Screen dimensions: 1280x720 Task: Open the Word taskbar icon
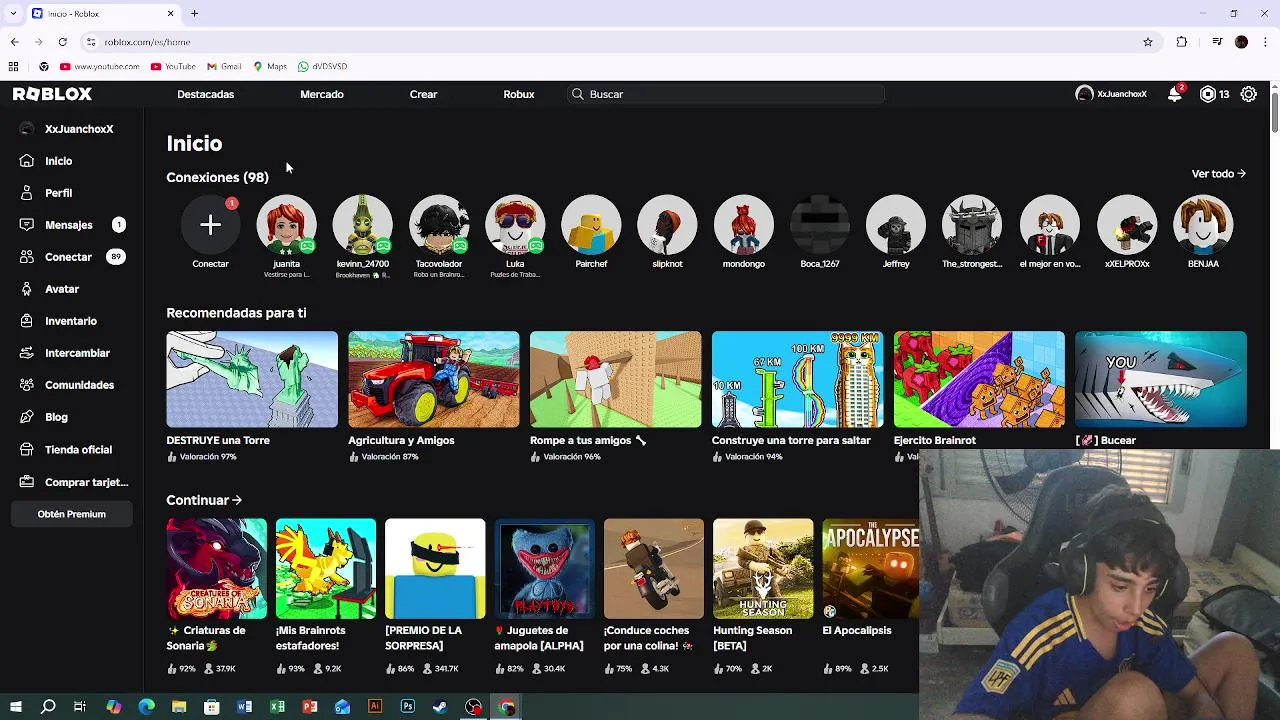244,707
